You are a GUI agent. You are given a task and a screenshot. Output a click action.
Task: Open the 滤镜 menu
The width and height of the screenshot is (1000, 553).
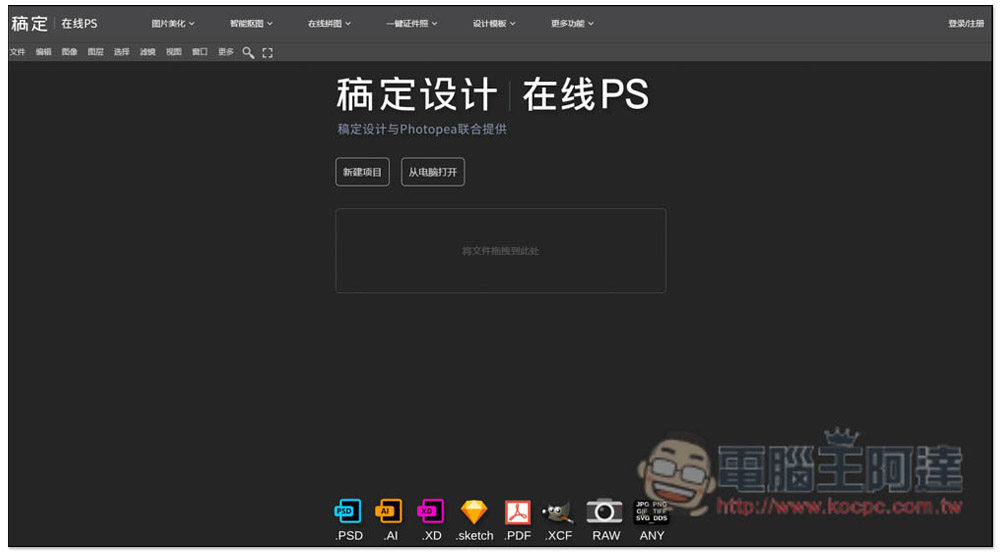pyautogui.click(x=148, y=52)
